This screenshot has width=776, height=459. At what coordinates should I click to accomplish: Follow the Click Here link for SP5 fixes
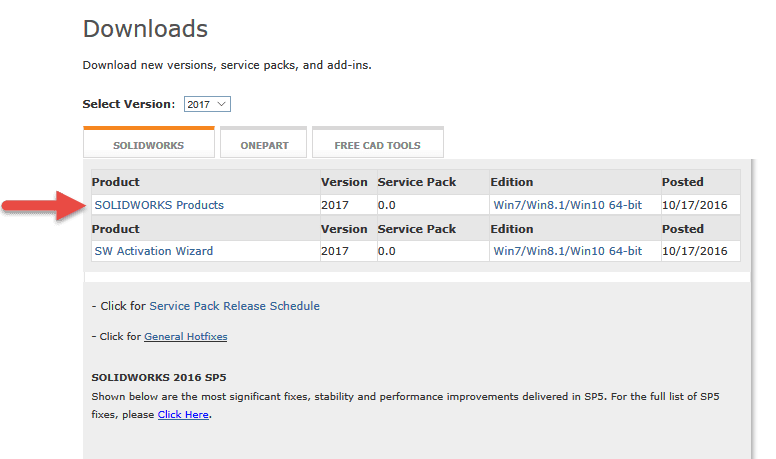tap(183, 414)
